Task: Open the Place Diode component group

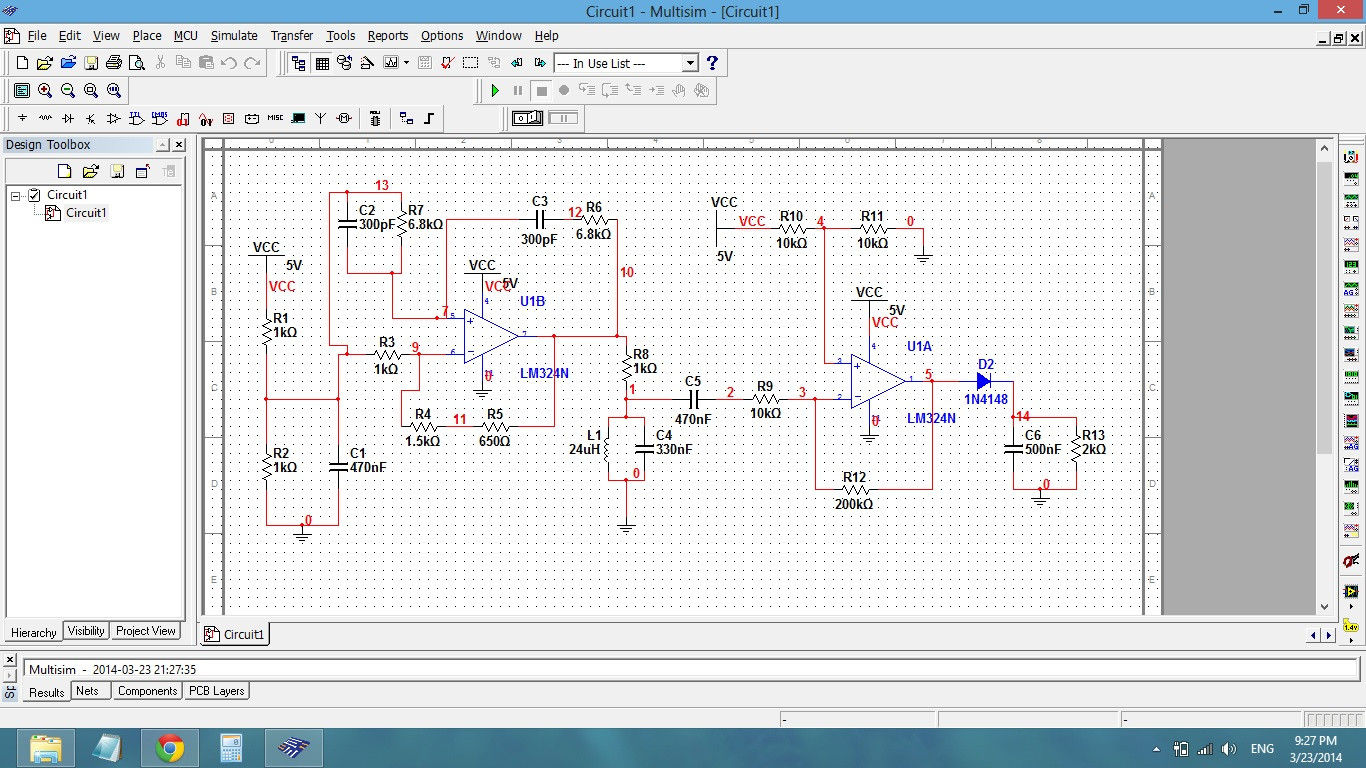Action: coord(70,118)
